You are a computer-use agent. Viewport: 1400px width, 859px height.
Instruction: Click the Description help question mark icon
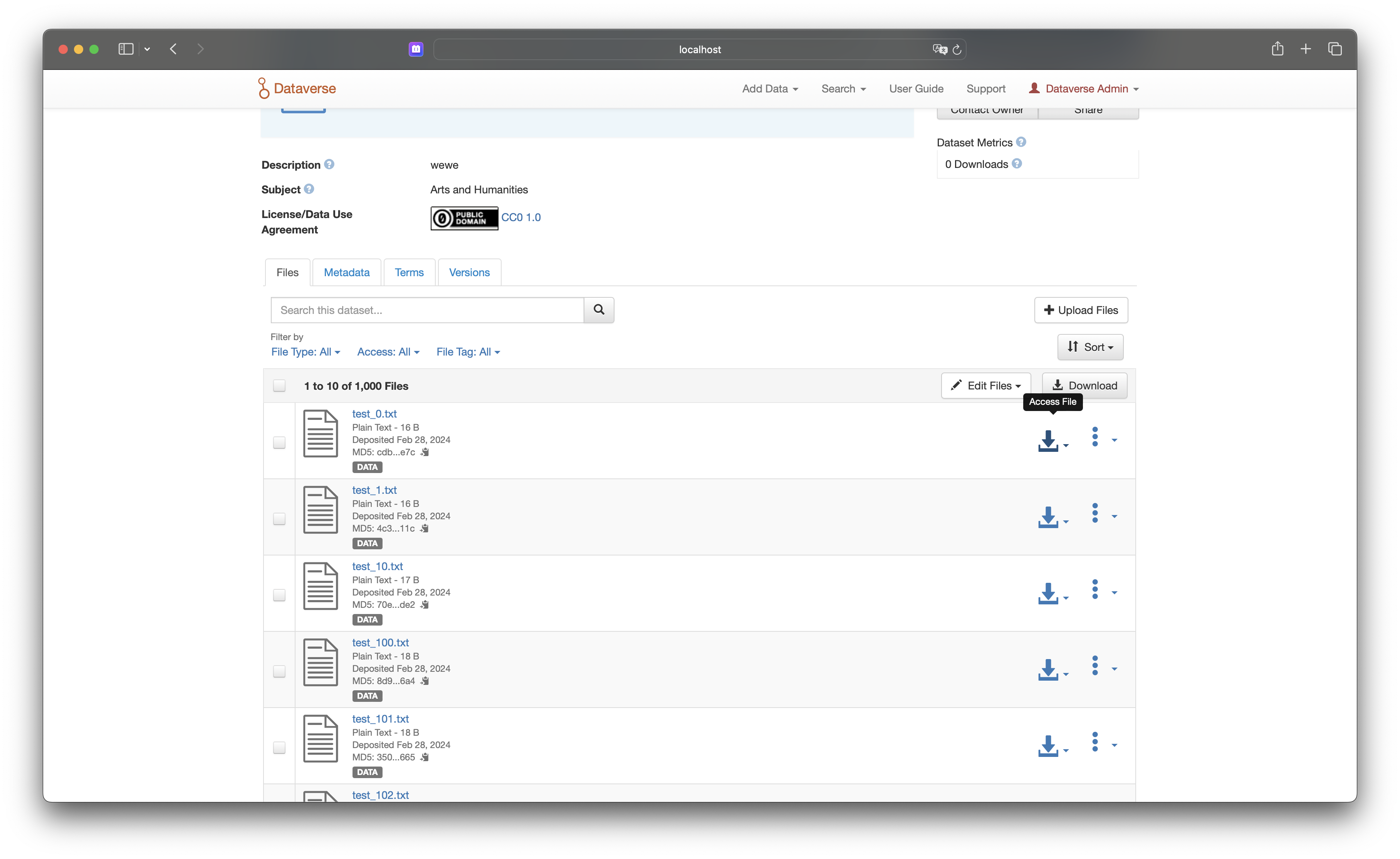click(x=329, y=164)
